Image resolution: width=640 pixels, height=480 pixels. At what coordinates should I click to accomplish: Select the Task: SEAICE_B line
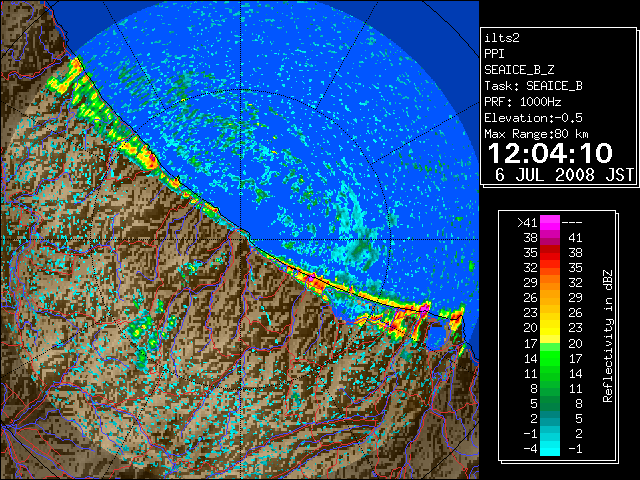(x=533, y=86)
